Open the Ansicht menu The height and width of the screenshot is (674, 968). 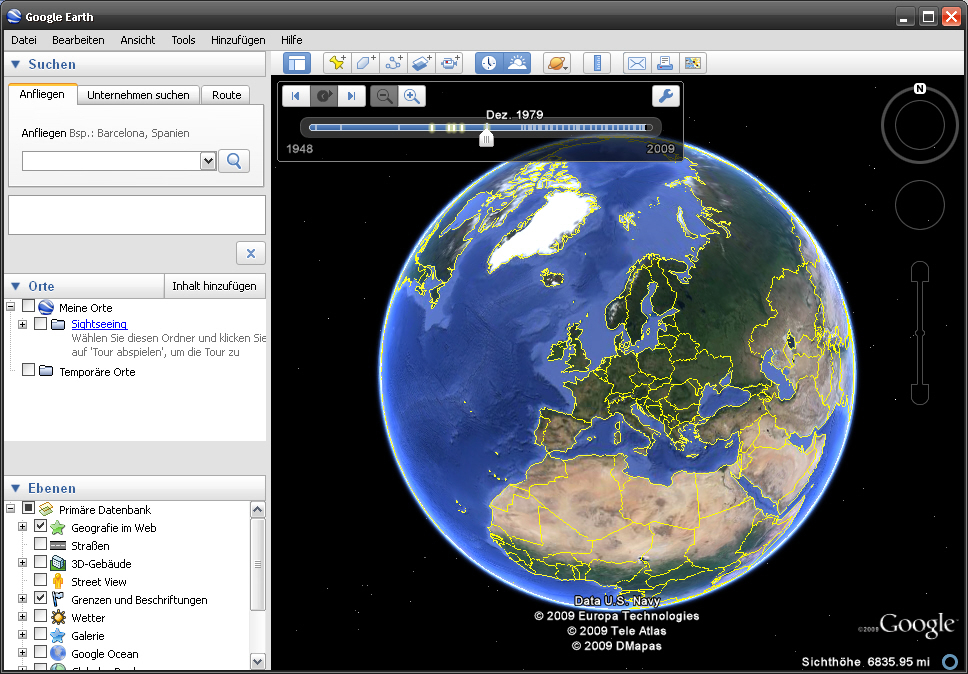tap(138, 40)
